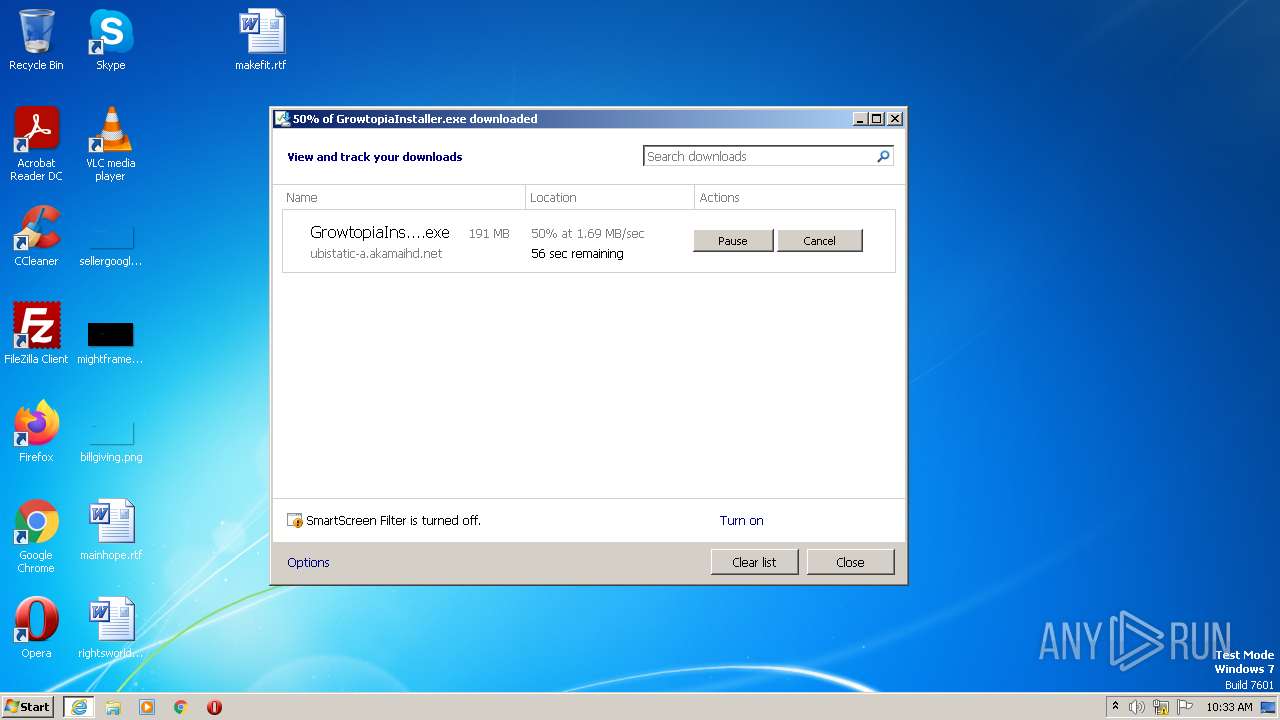Click the Start button
This screenshot has height=720, width=1280.
[x=28, y=706]
